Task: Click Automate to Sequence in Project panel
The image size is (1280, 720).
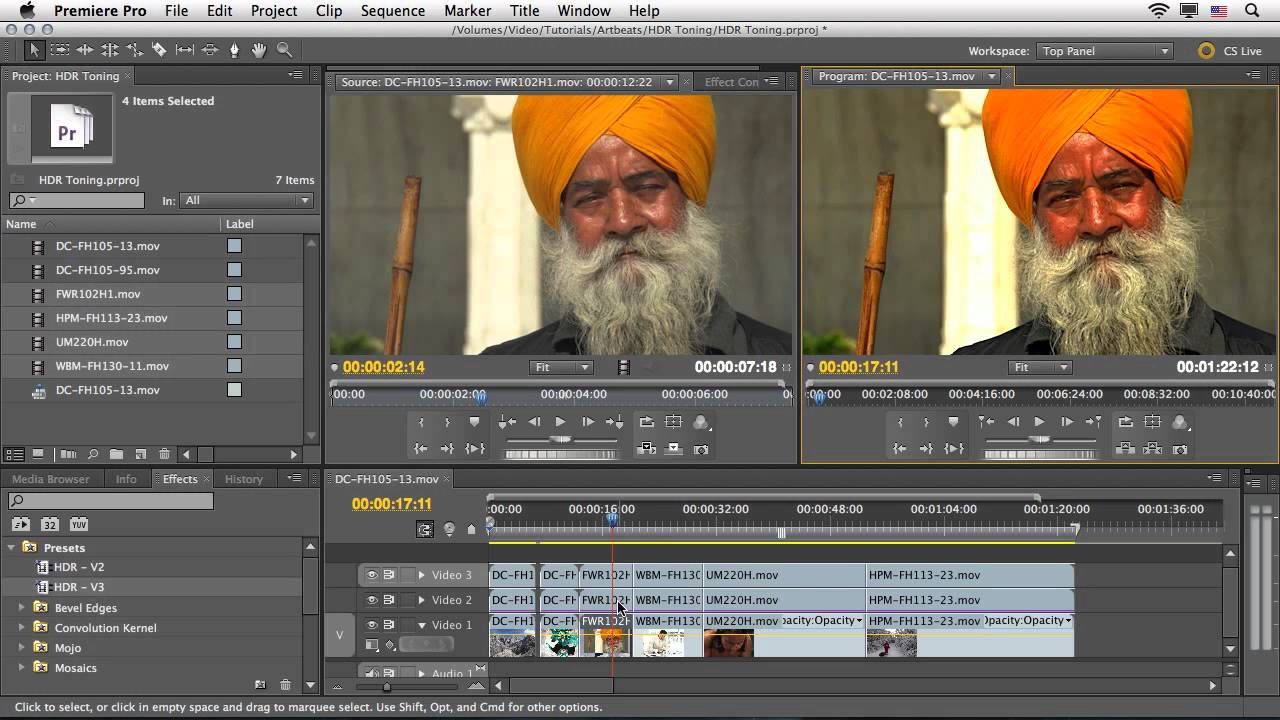Action: pos(69,454)
